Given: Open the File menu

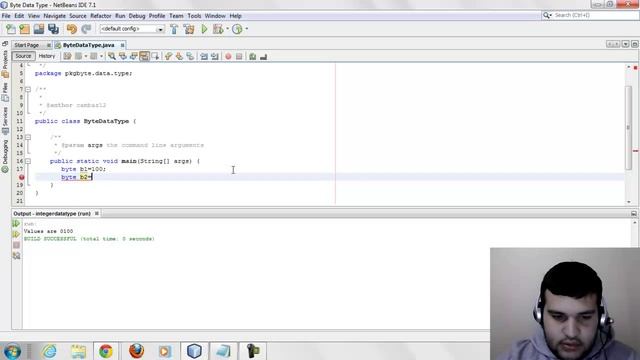Looking at the screenshot, I should (6, 16).
